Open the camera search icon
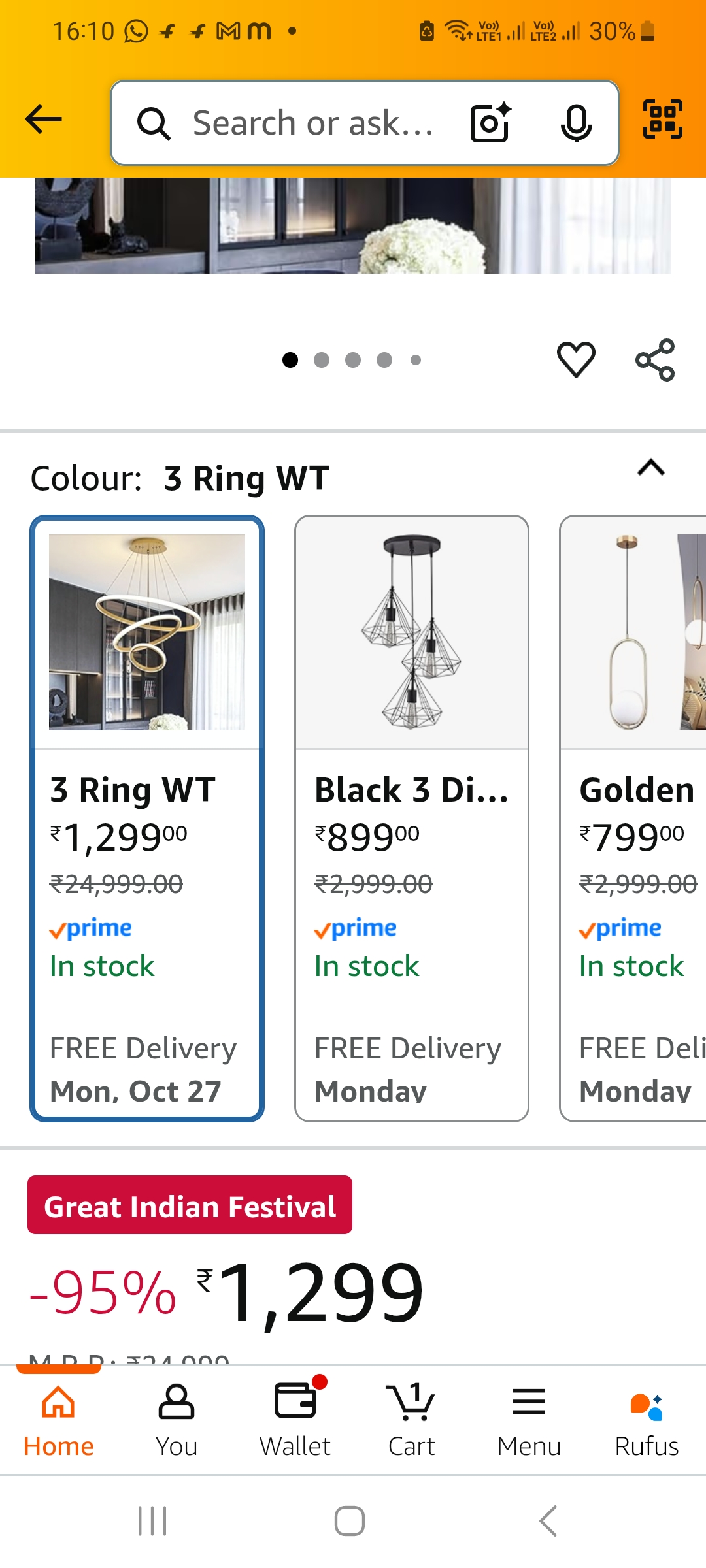Viewport: 706px width, 1568px height. tap(492, 122)
